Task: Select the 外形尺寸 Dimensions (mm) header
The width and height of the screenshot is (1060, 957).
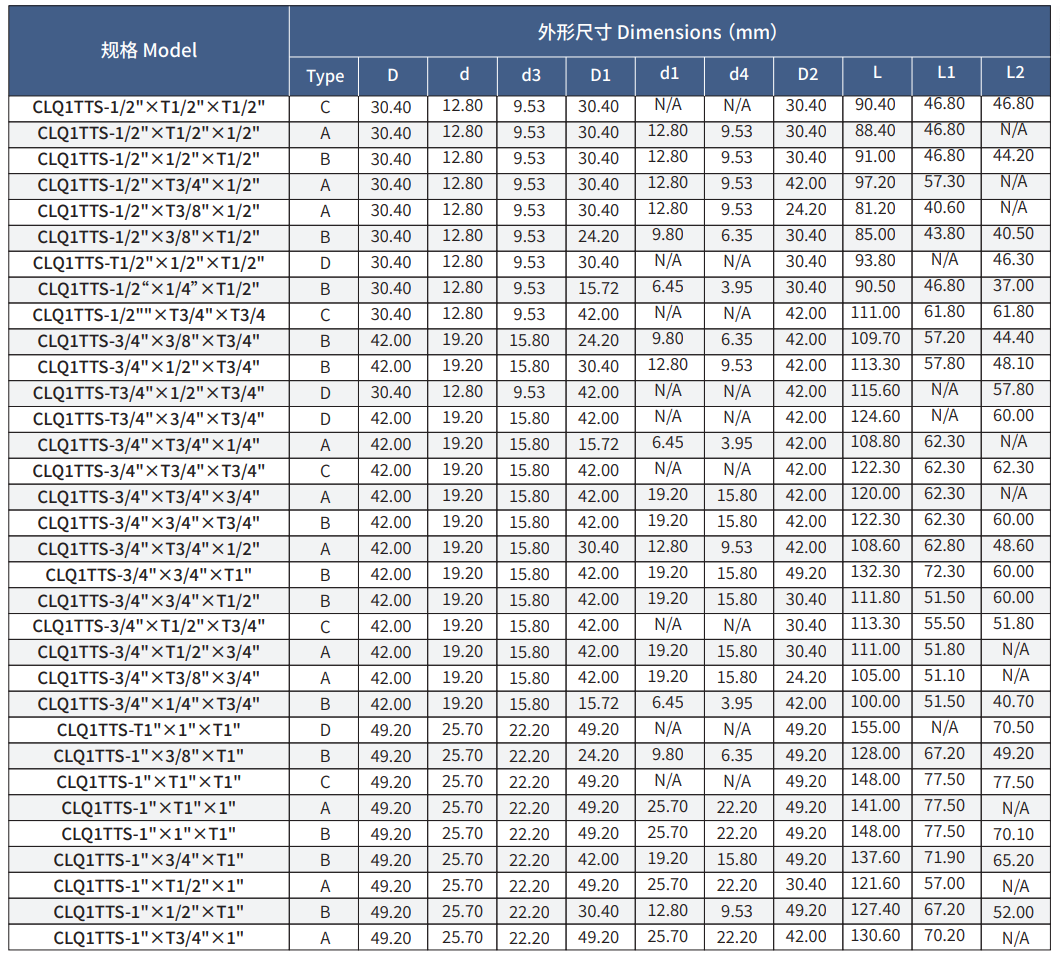Action: click(x=670, y=32)
